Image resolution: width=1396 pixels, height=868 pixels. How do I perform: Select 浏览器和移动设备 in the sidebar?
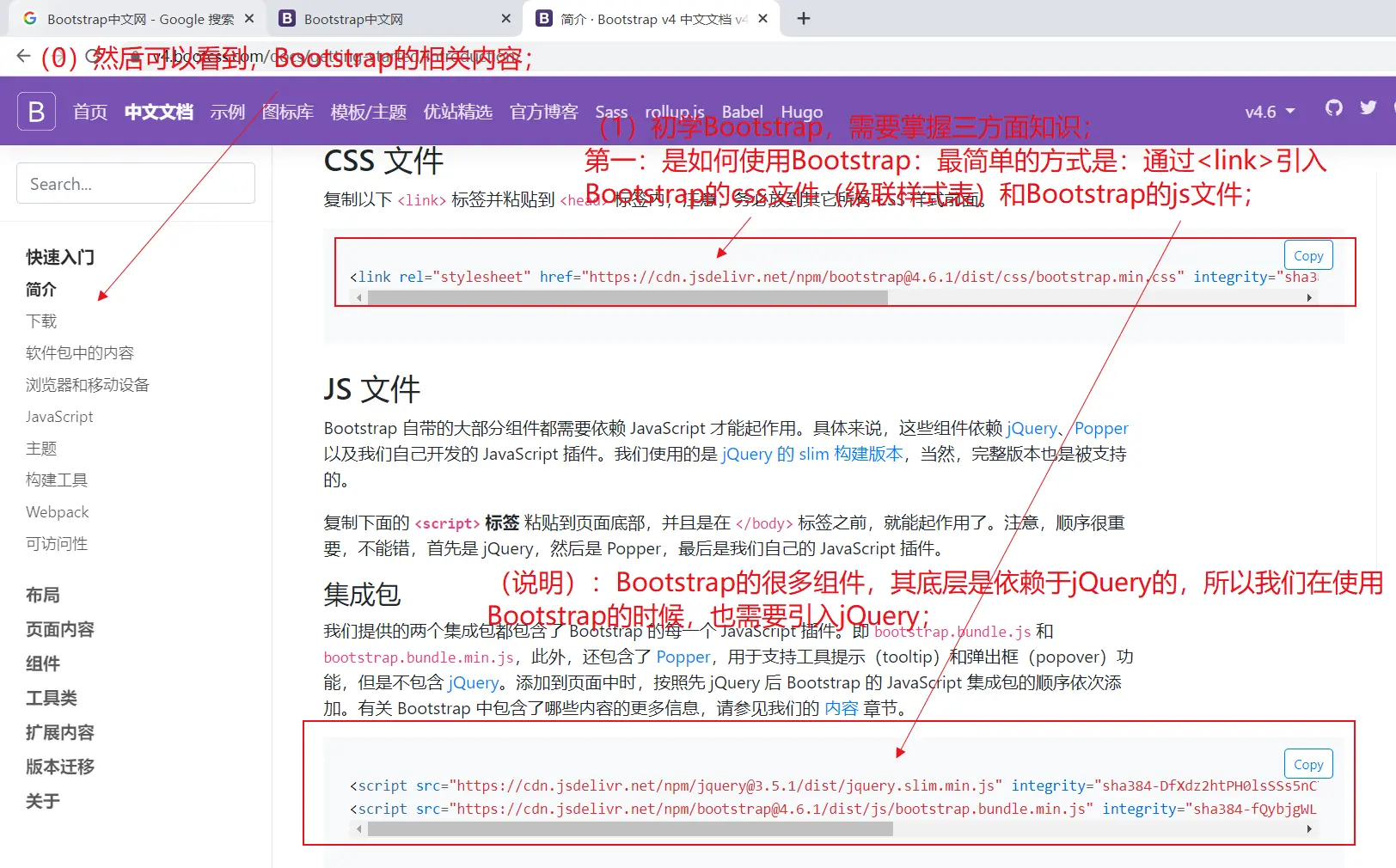(x=88, y=385)
